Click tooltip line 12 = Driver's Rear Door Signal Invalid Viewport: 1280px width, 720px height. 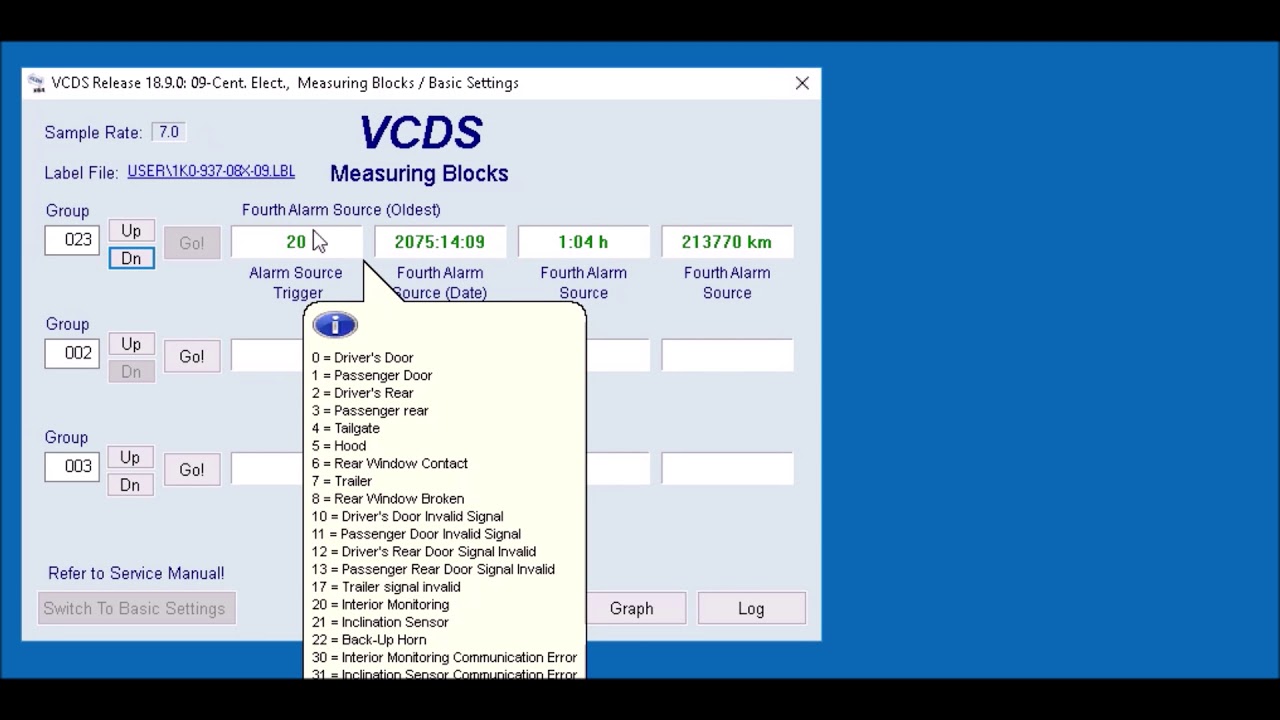[424, 551]
